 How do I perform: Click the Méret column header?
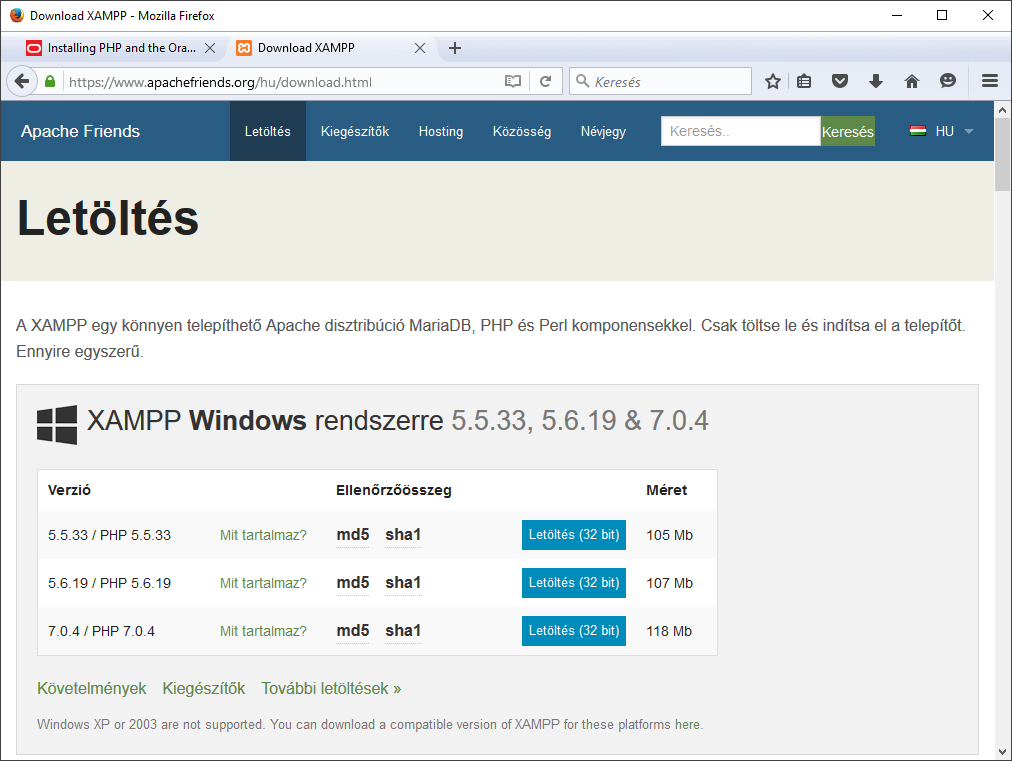(666, 490)
